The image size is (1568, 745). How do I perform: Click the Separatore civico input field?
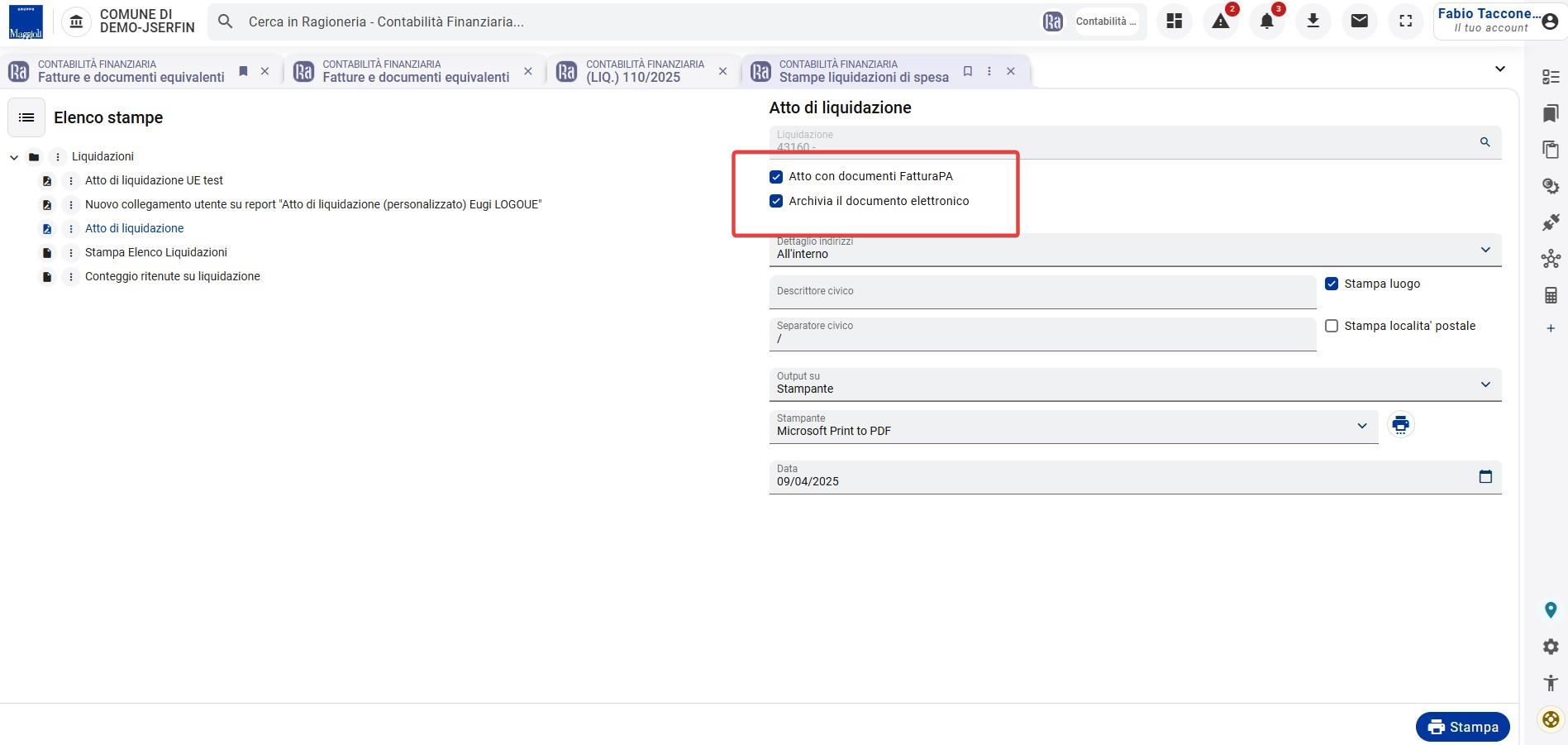(x=1042, y=334)
